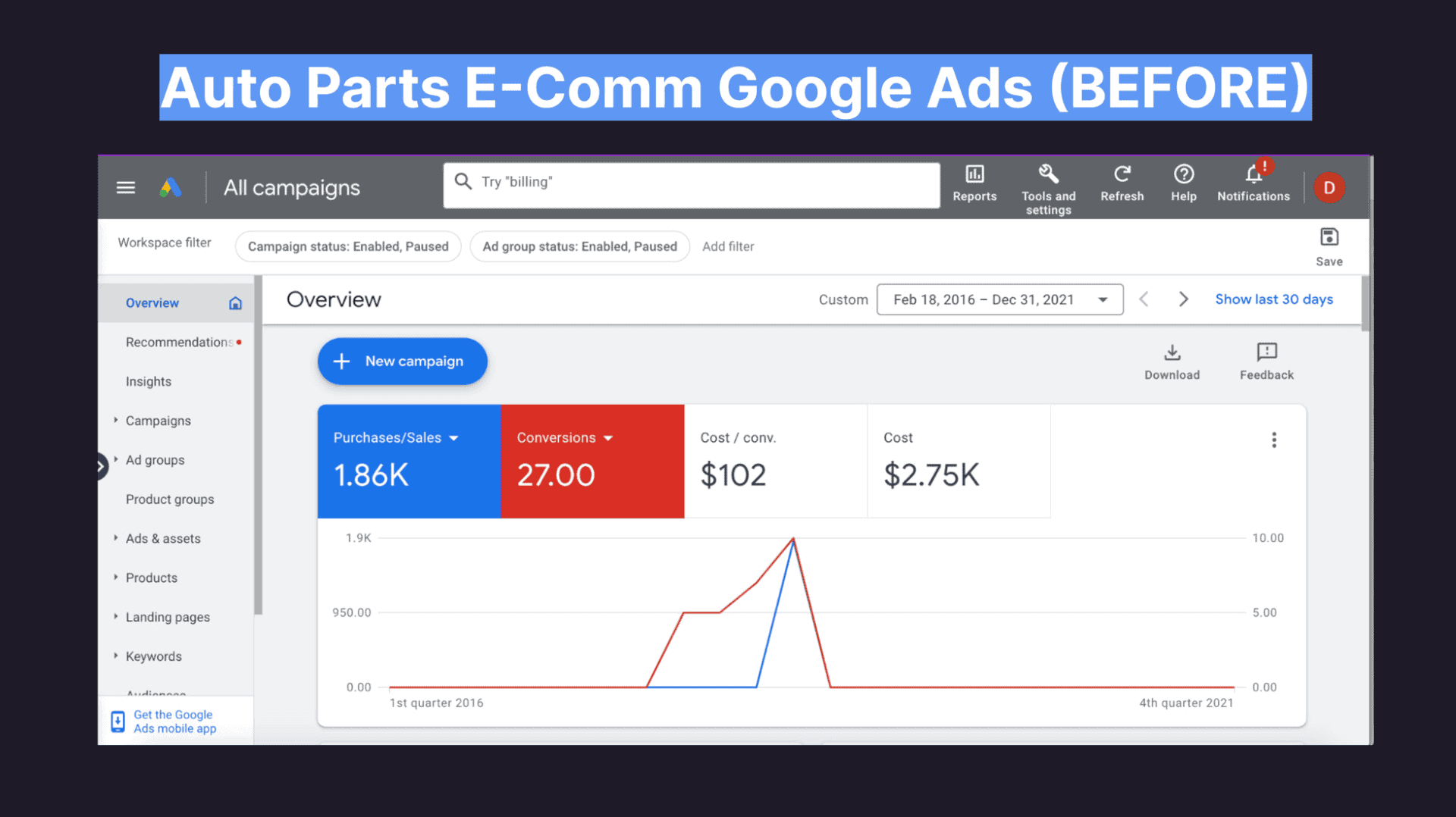Click the Refresh icon
This screenshot has width=1456, height=817.
coord(1122,178)
